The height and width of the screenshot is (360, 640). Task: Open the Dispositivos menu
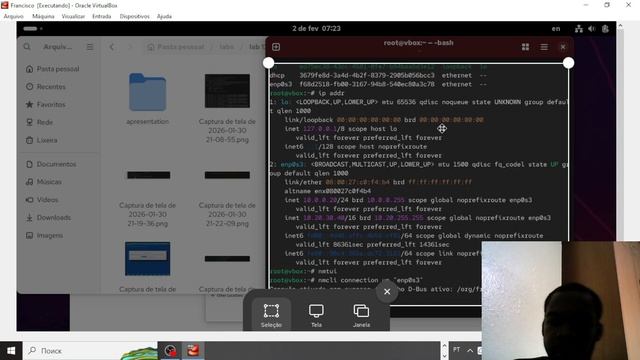coord(134,16)
